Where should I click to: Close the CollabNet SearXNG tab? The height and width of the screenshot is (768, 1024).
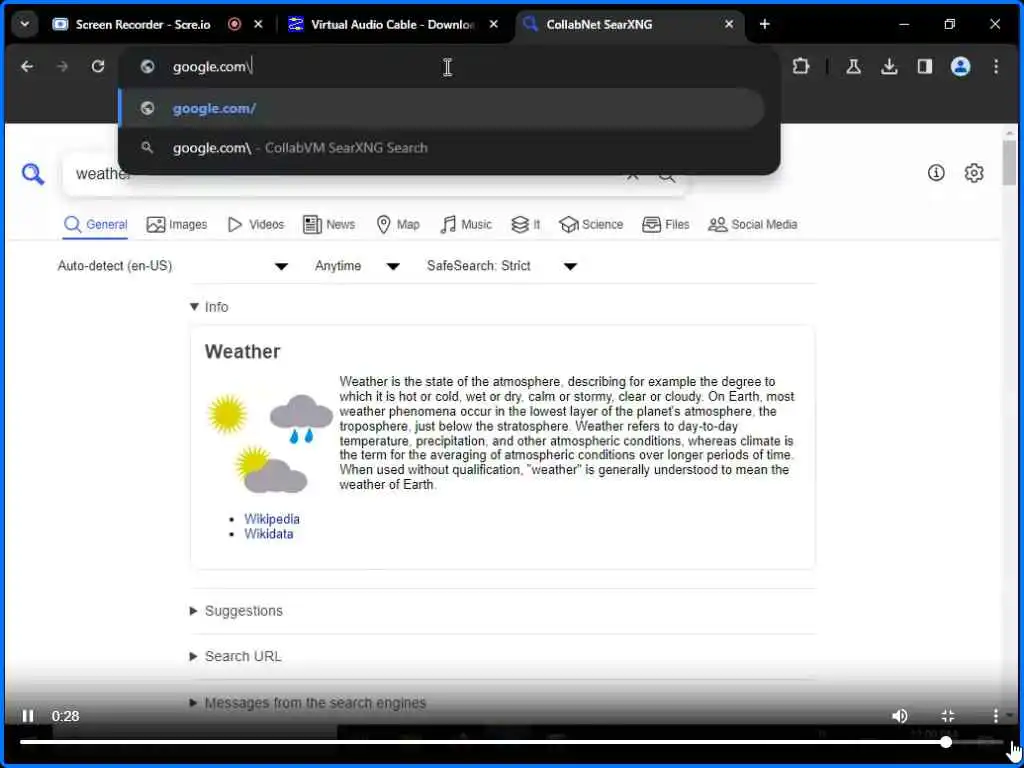tap(729, 24)
